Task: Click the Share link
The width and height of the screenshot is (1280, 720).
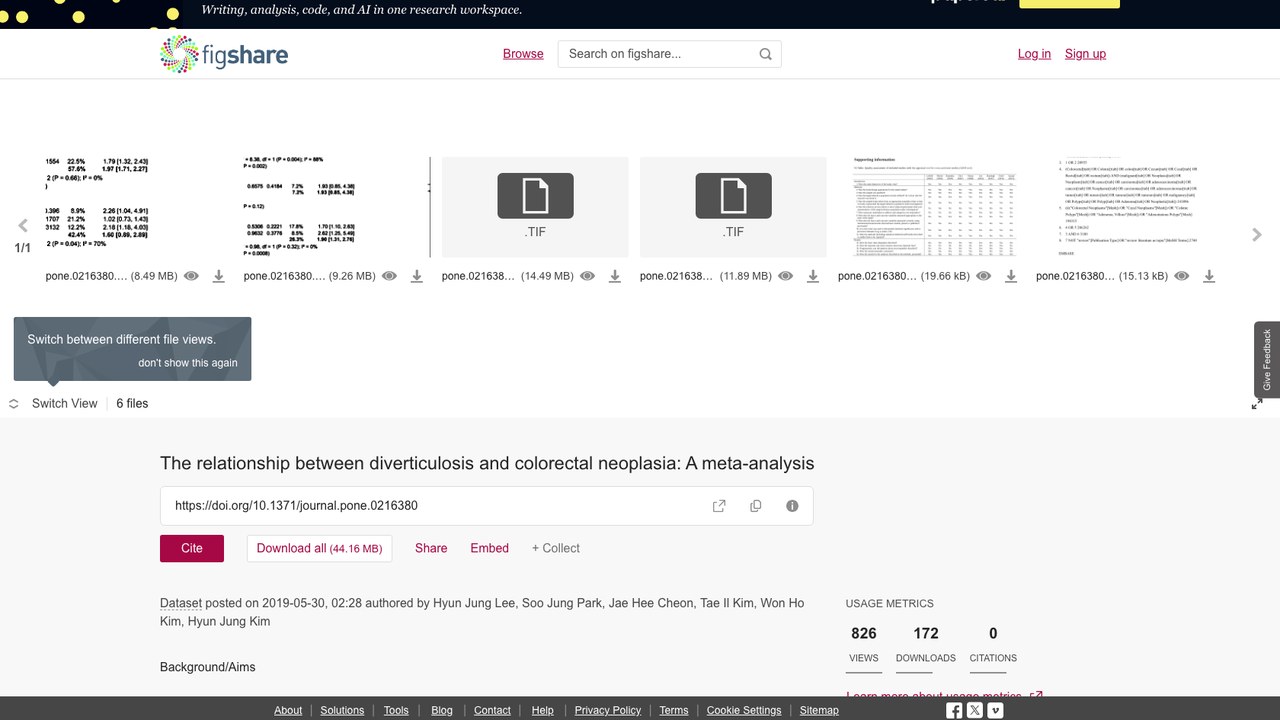Action: (431, 548)
